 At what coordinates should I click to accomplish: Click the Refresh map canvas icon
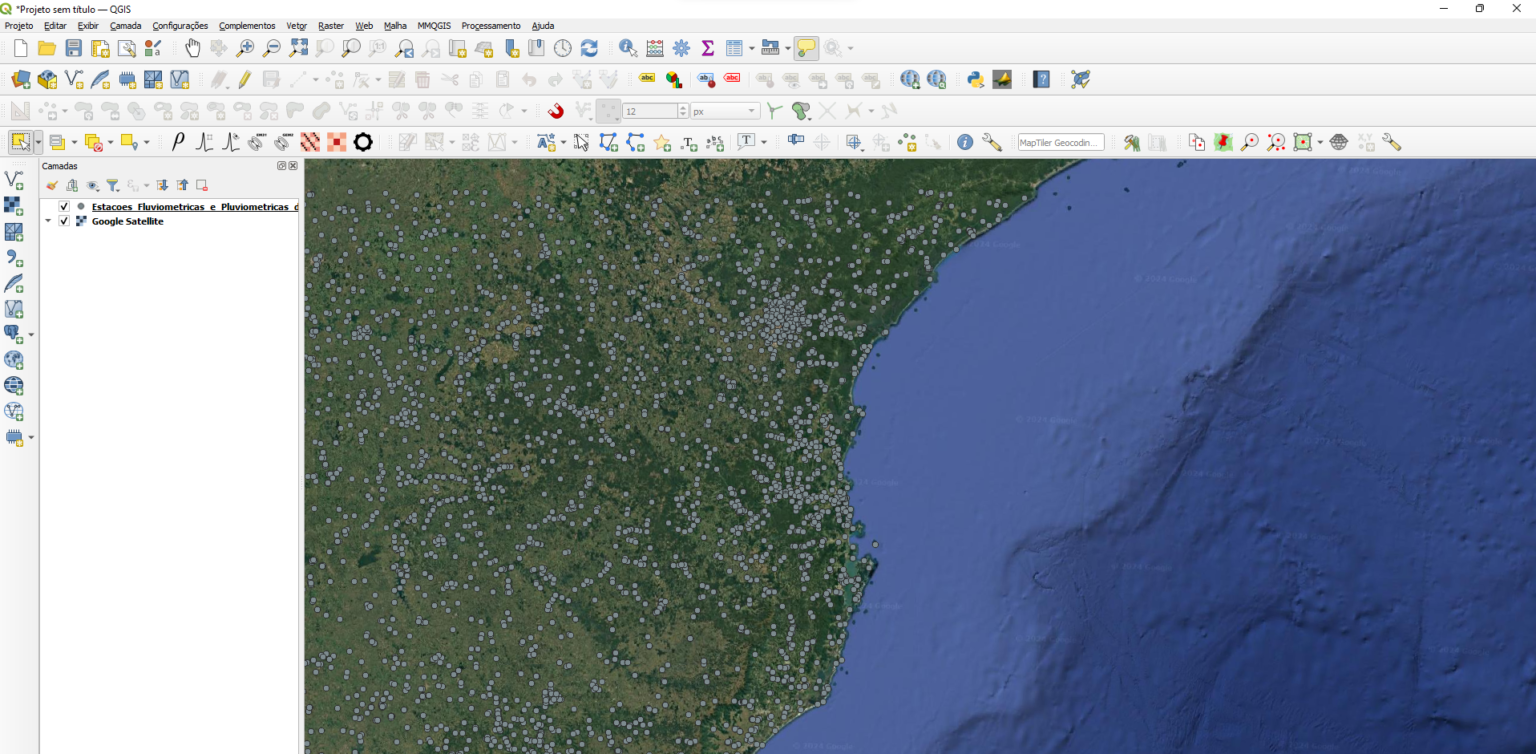[588, 47]
